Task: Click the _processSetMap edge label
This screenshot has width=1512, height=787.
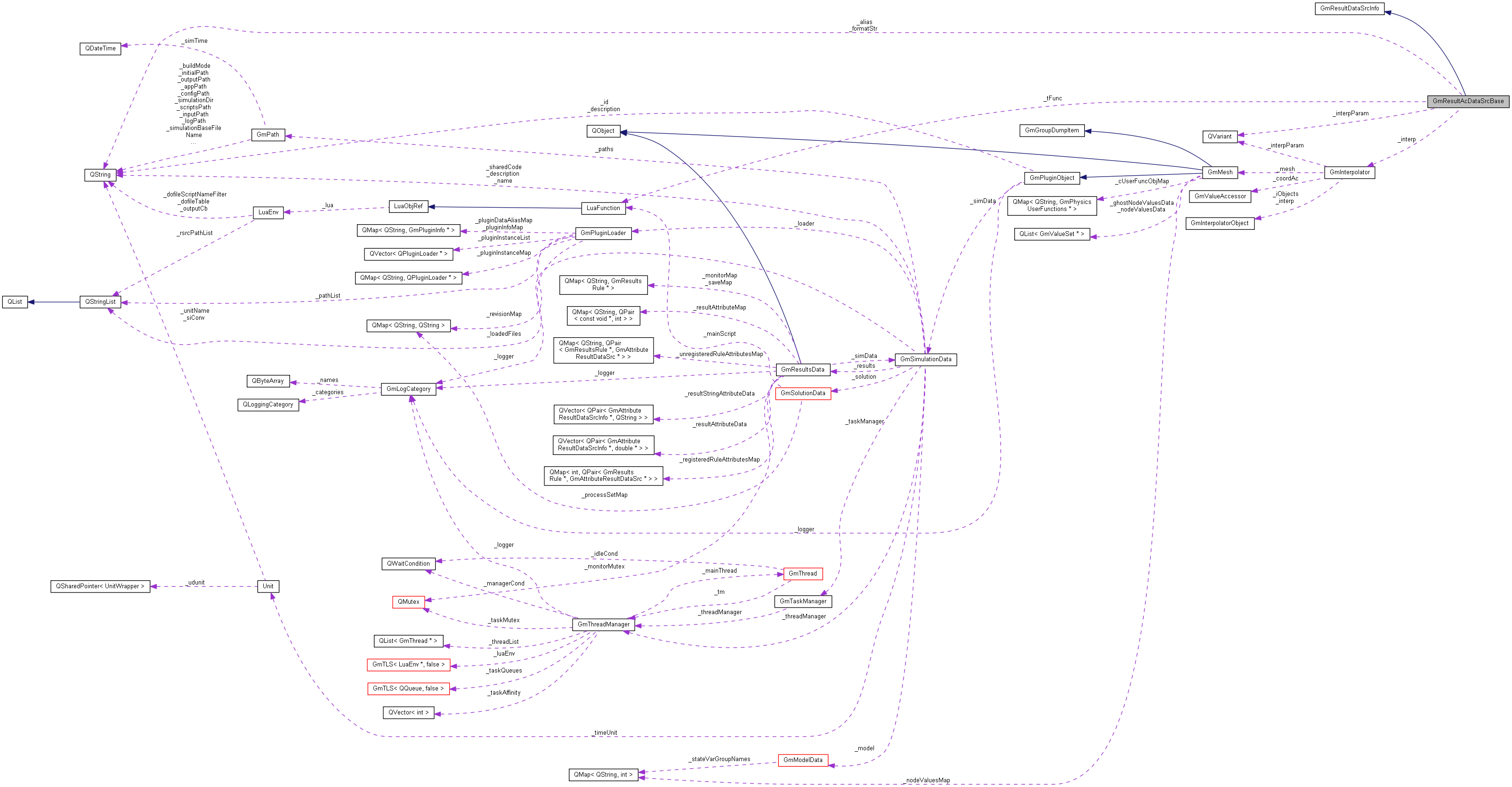Action: [605, 495]
